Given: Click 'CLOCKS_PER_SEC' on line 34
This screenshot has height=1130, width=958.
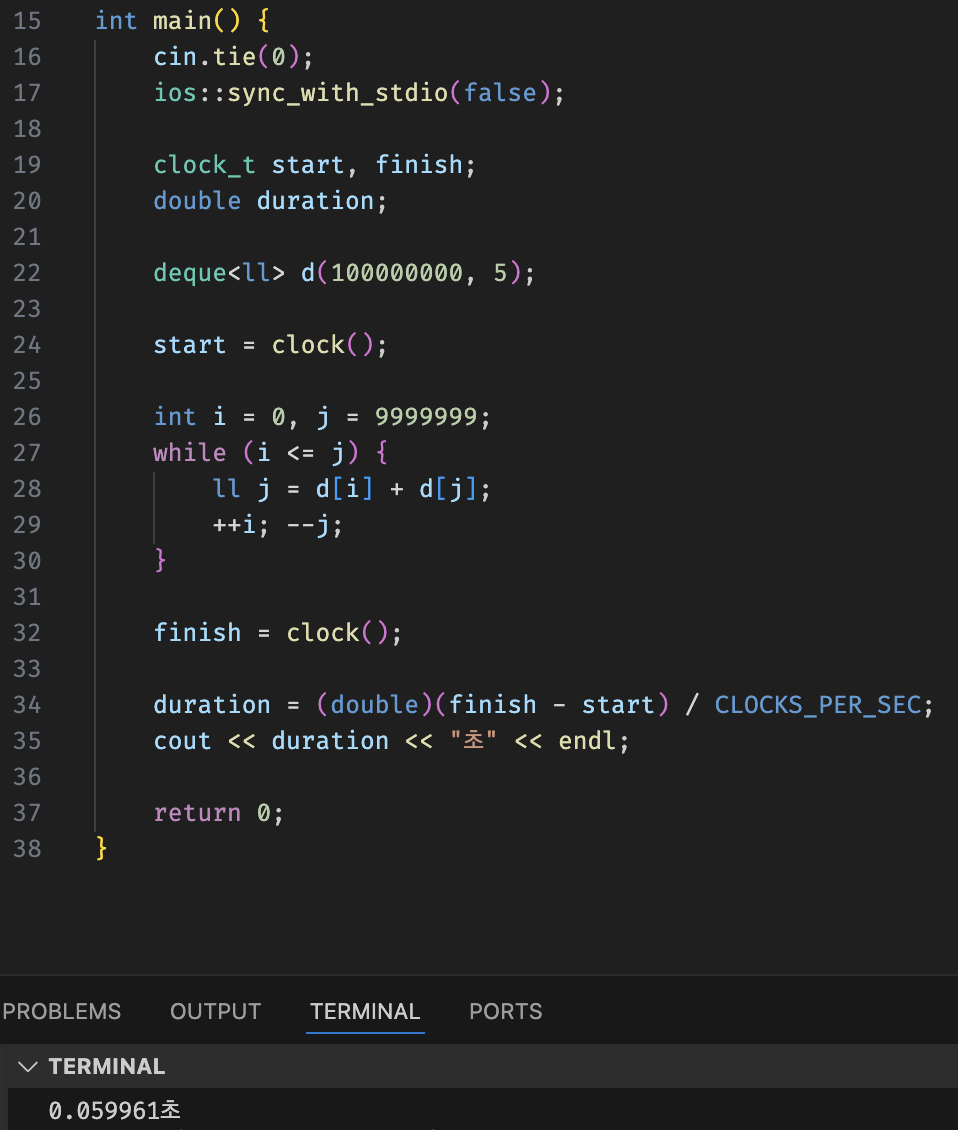Looking at the screenshot, I should tap(818, 705).
